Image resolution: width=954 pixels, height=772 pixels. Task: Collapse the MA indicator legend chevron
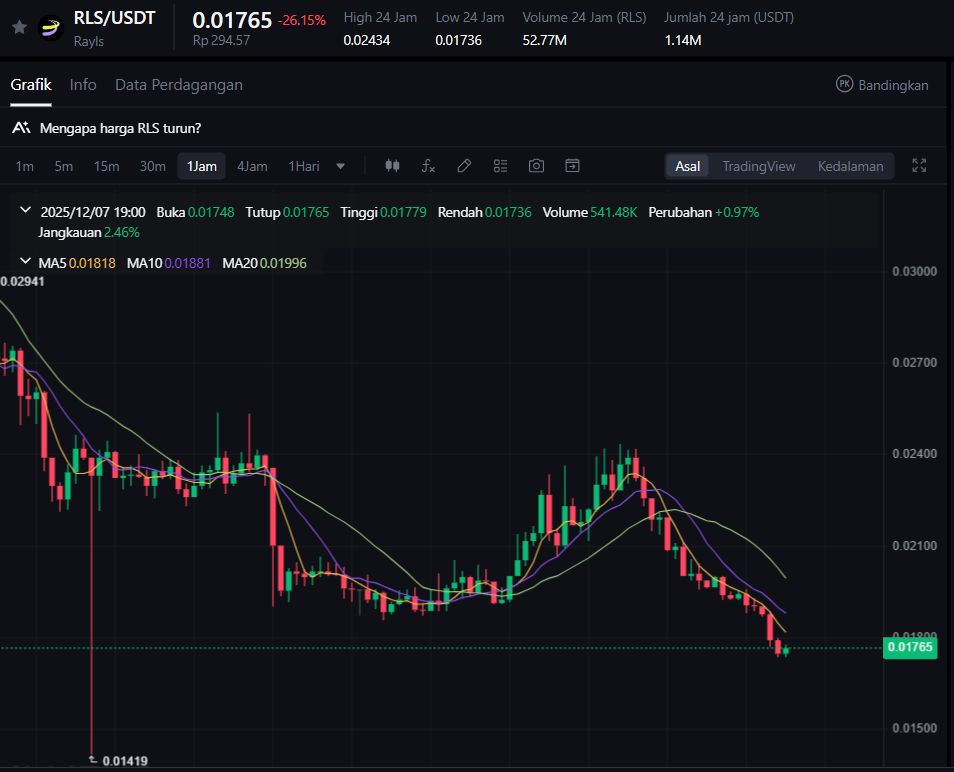pyautogui.click(x=25, y=262)
